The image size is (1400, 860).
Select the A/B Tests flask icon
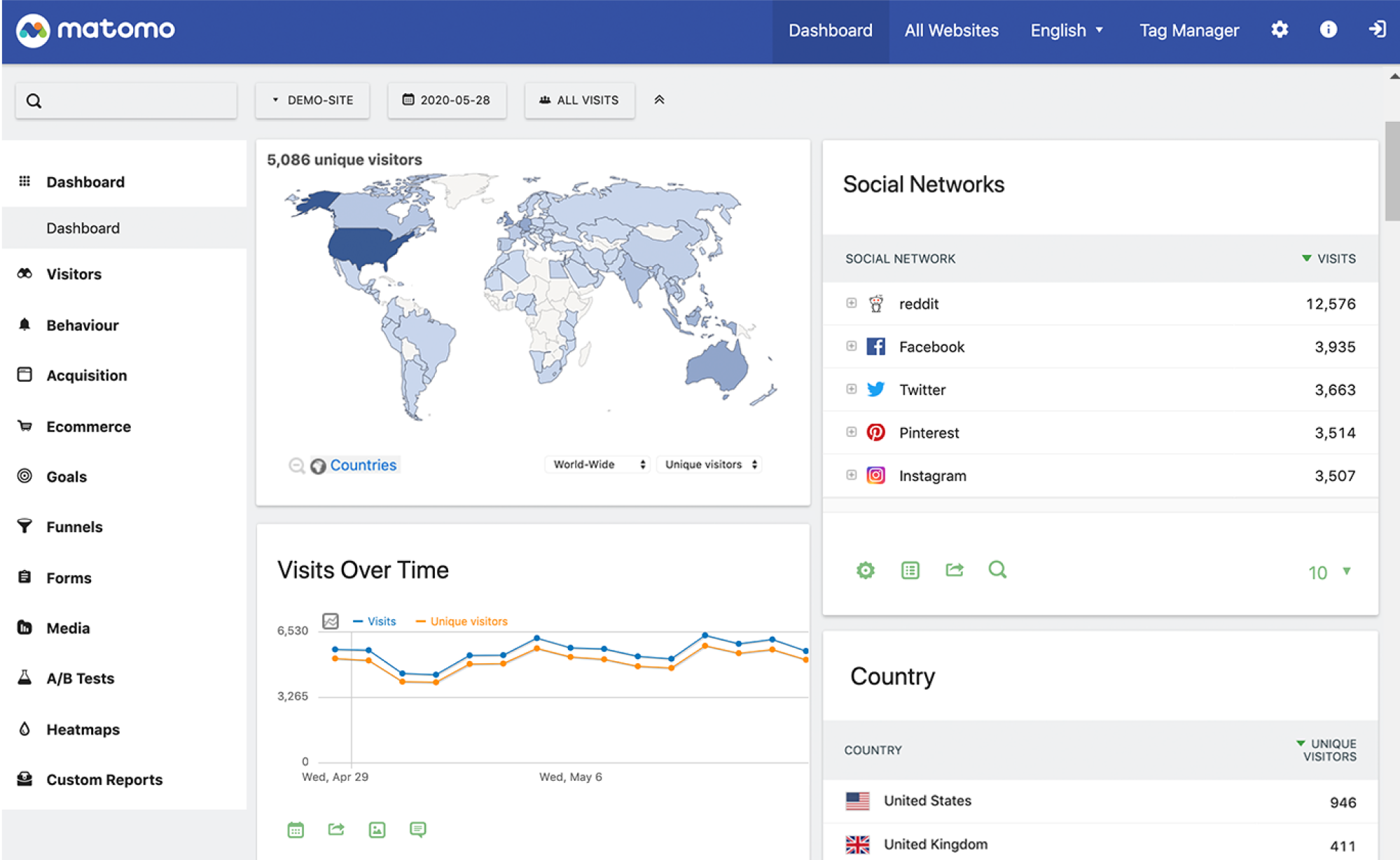(25, 677)
